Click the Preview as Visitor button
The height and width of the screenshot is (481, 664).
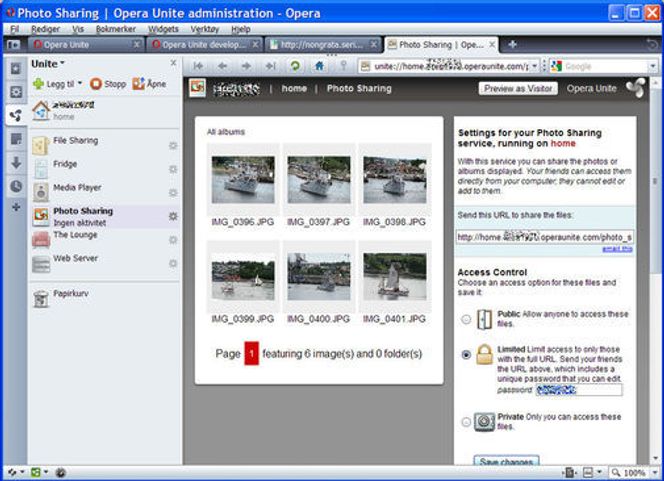518,88
